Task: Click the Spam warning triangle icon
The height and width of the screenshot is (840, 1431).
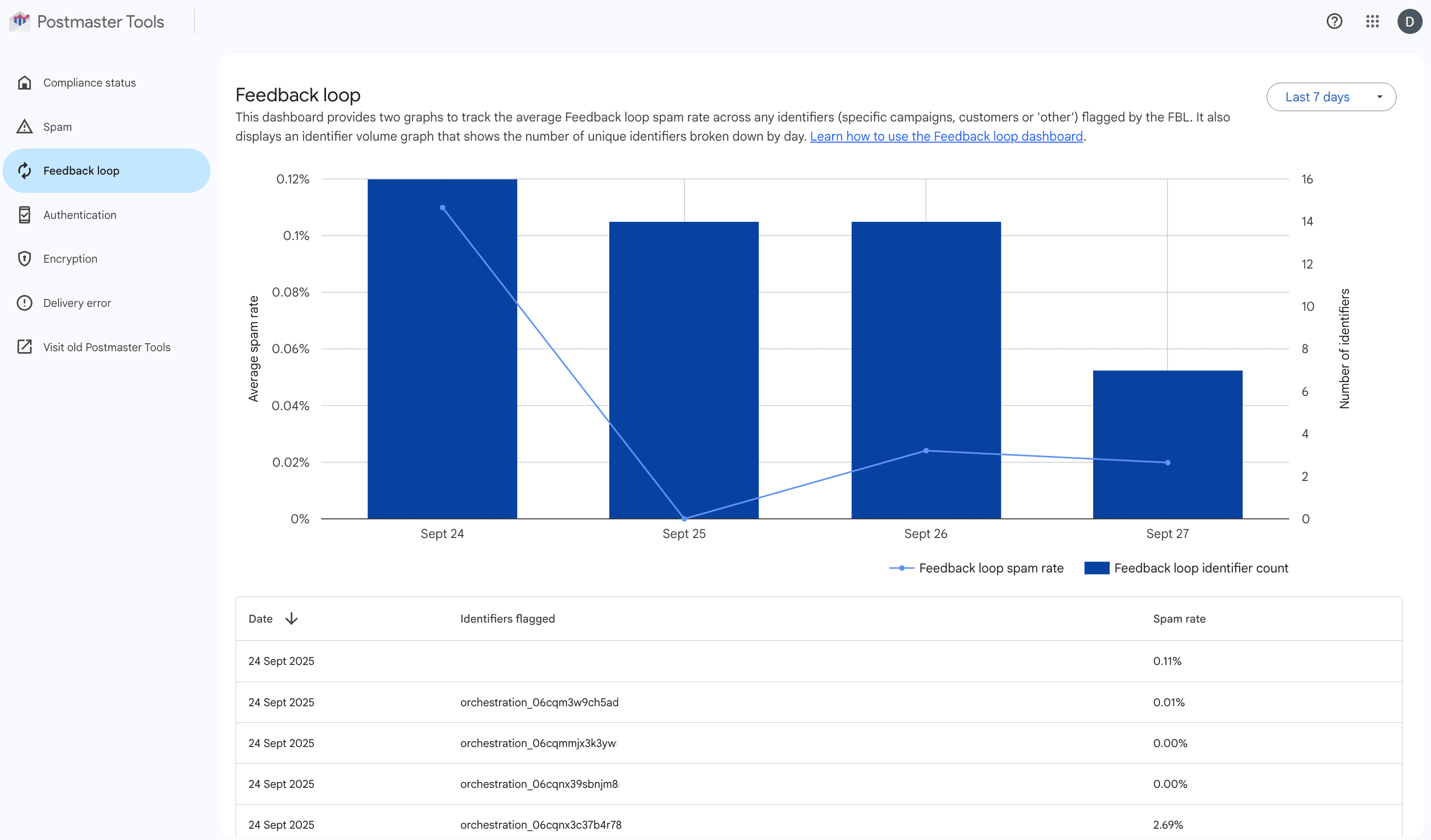Action: (x=25, y=127)
